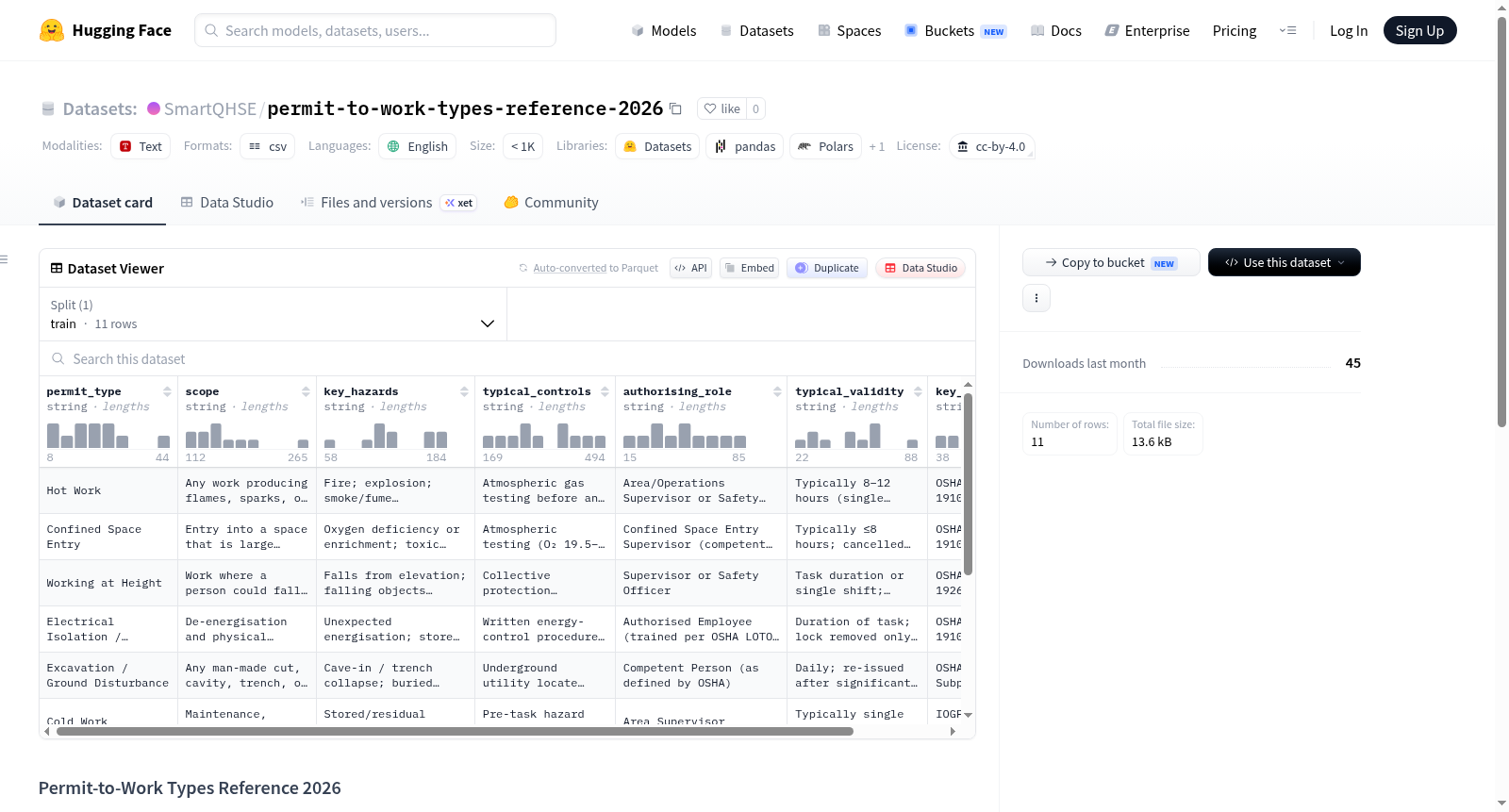
Task: Open the train split dropdown
Action: (x=273, y=314)
